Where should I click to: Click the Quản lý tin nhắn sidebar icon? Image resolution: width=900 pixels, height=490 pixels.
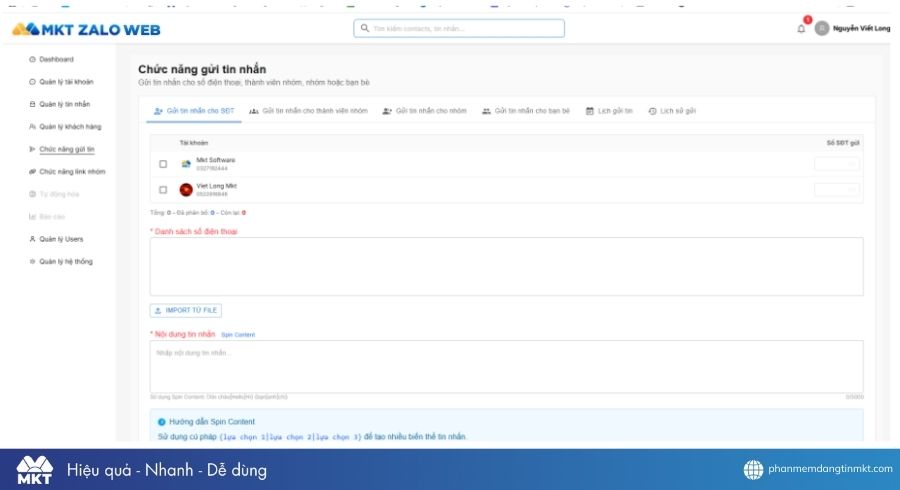pyautogui.click(x=32, y=104)
